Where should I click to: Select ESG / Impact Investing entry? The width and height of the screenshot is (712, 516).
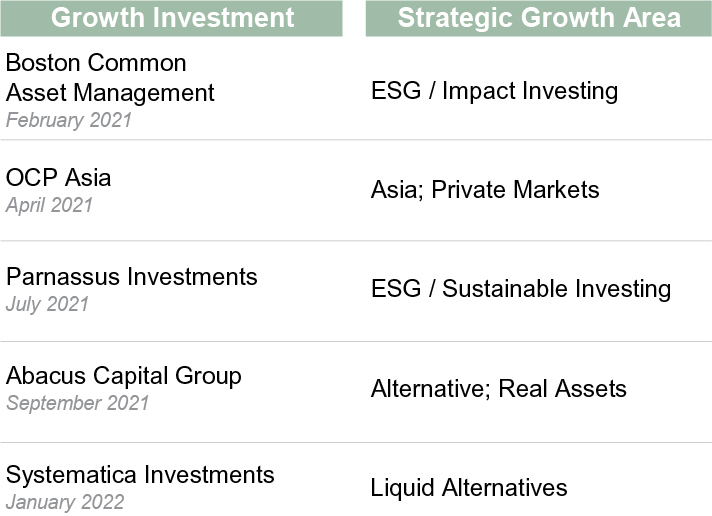(x=494, y=91)
